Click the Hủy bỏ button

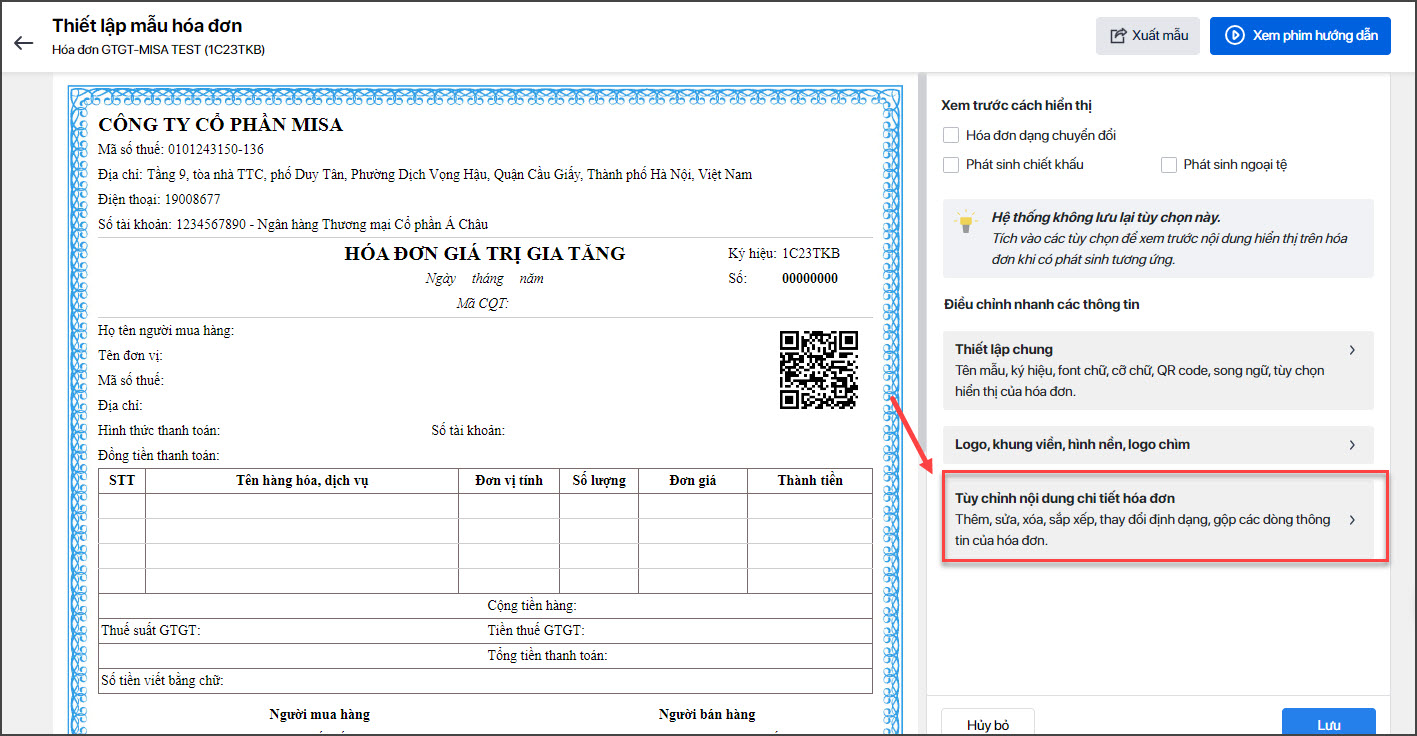pyautogui.click(x=988, y=724)
